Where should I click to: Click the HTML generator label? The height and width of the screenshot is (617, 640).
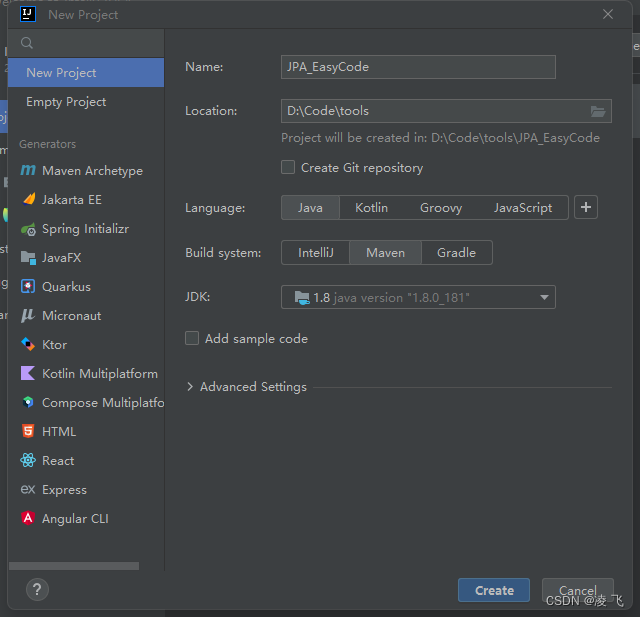click(x=59, y=431)
